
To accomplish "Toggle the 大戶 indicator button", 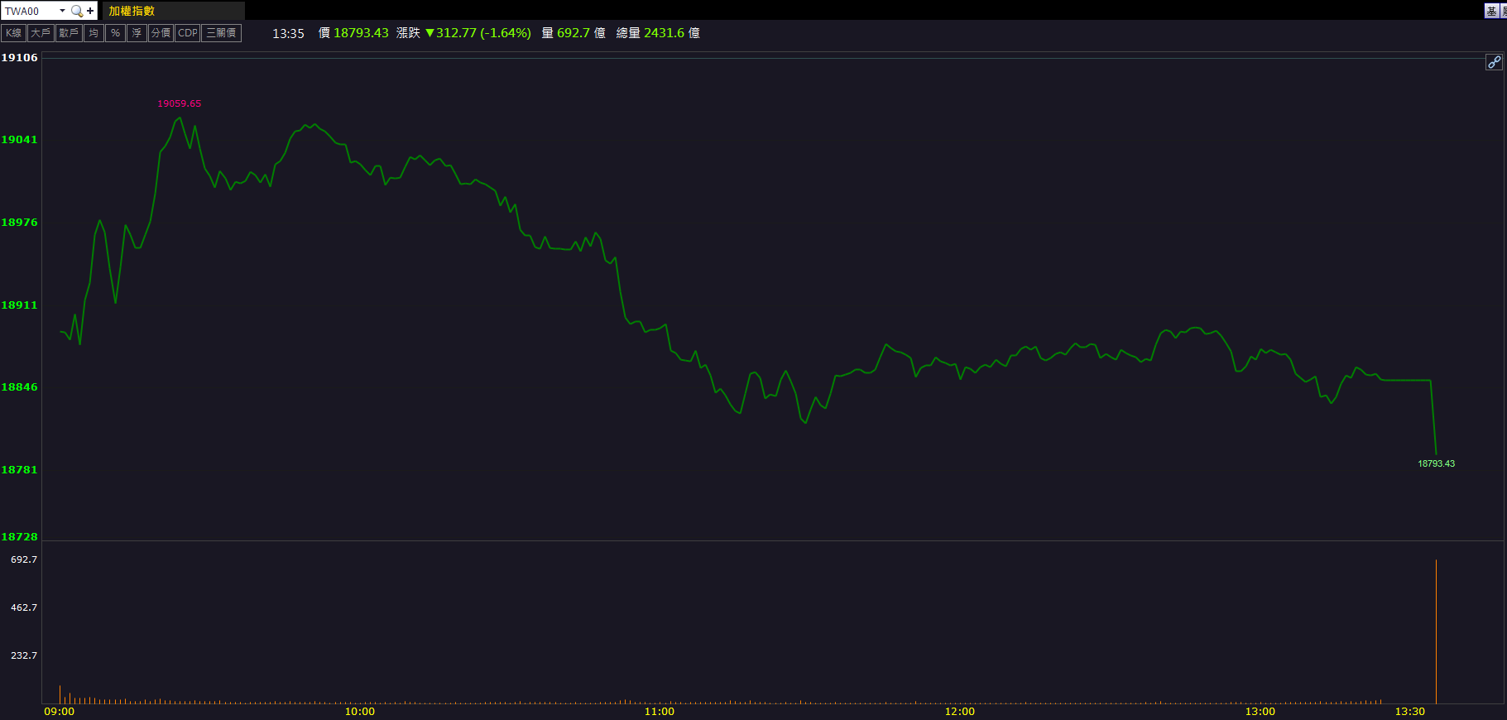I will click(x=41, y=33).
